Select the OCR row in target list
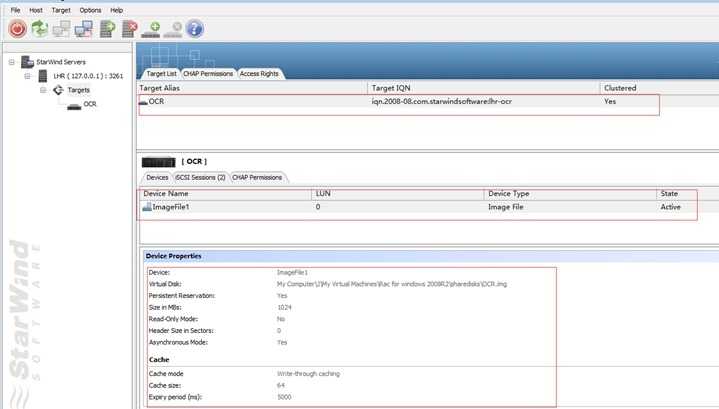719x409 pixels. pyautogui.click(x=428, y=101)
